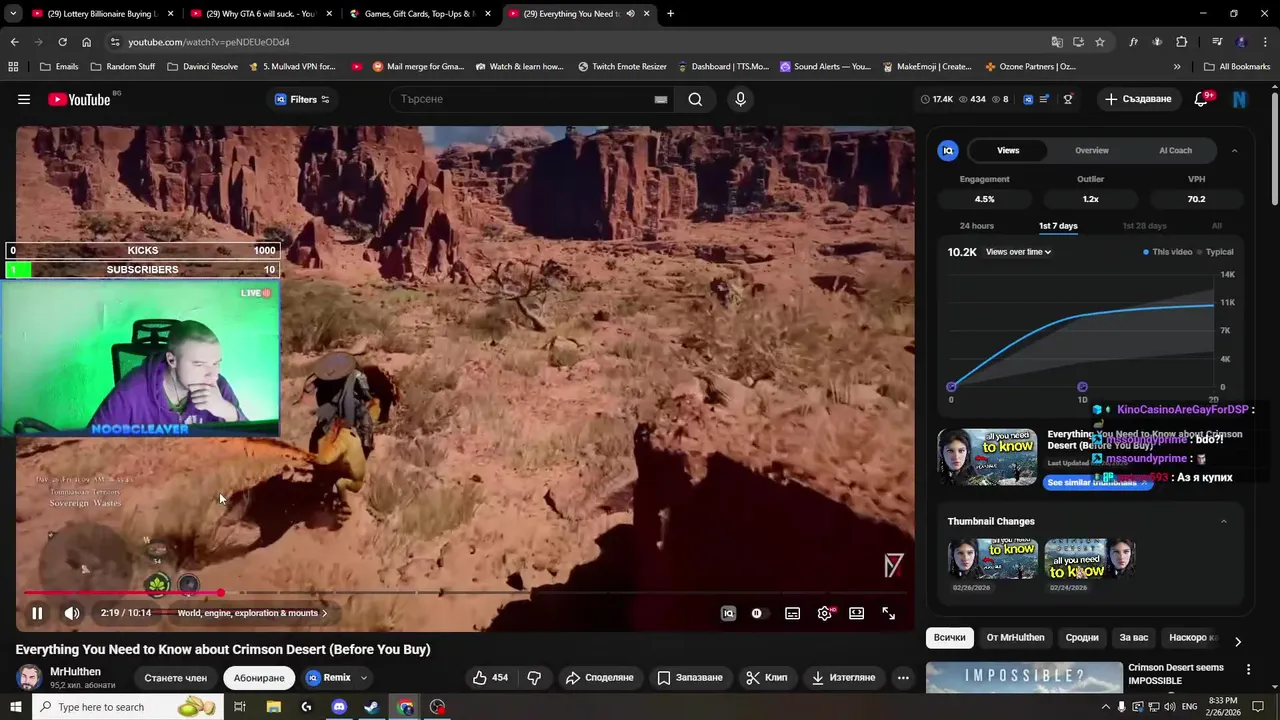Open the Filters dropdown
The height and width of the screenshot is (720, 1280).
pyautogui.click(x=302, y=99)
